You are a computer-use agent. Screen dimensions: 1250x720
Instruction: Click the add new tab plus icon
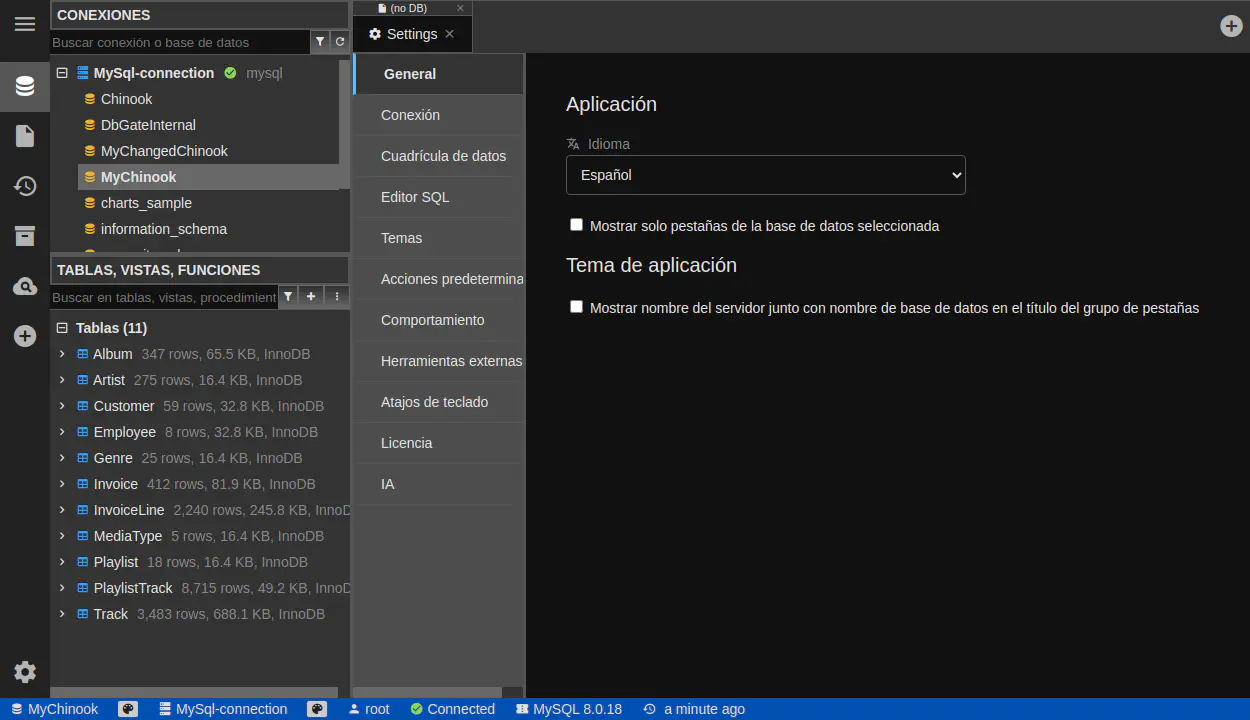point(1231,26)
